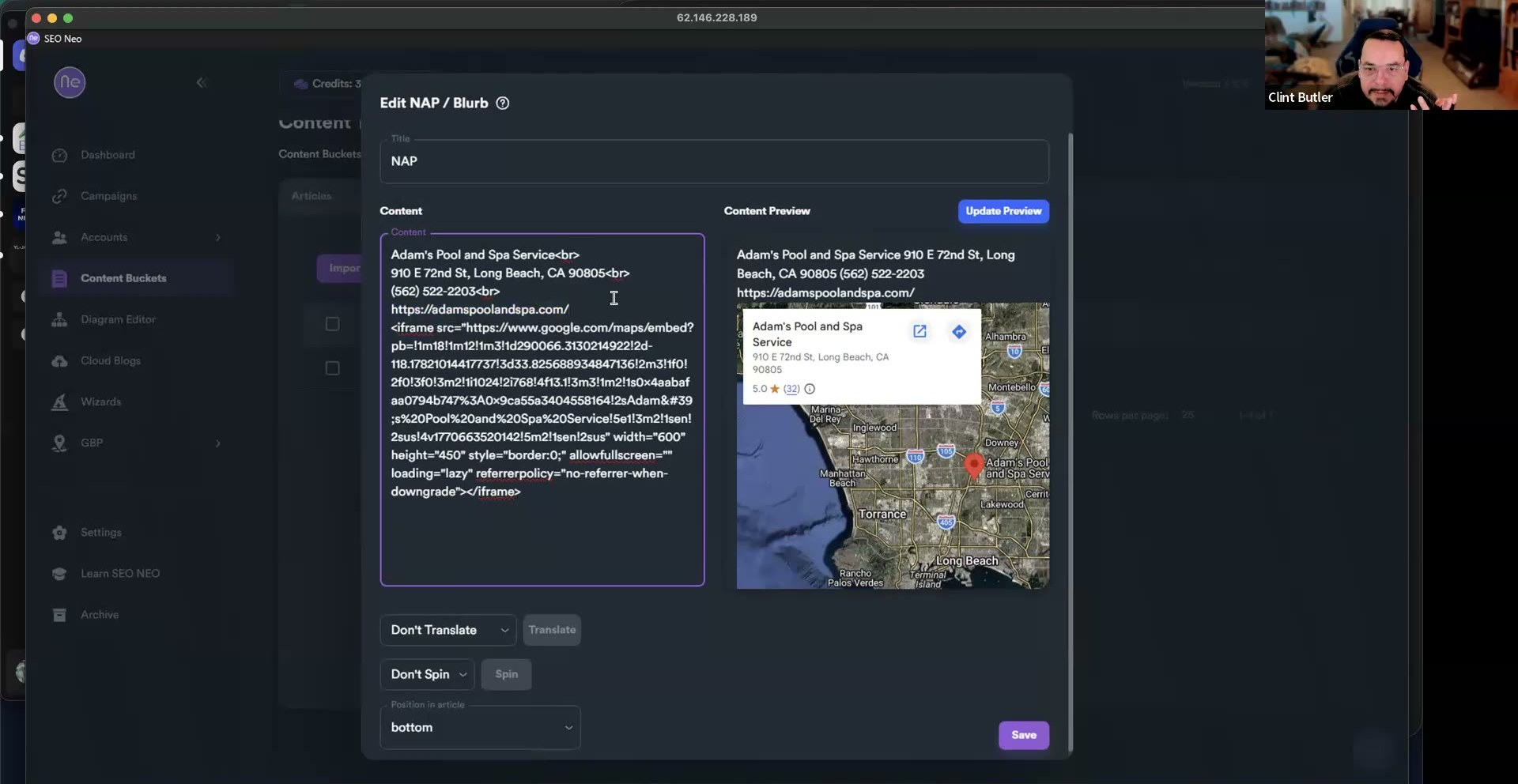The image size is (1518, 784).
Task: Open the Don't Spin dropdown
Action: tap(427, 674)
